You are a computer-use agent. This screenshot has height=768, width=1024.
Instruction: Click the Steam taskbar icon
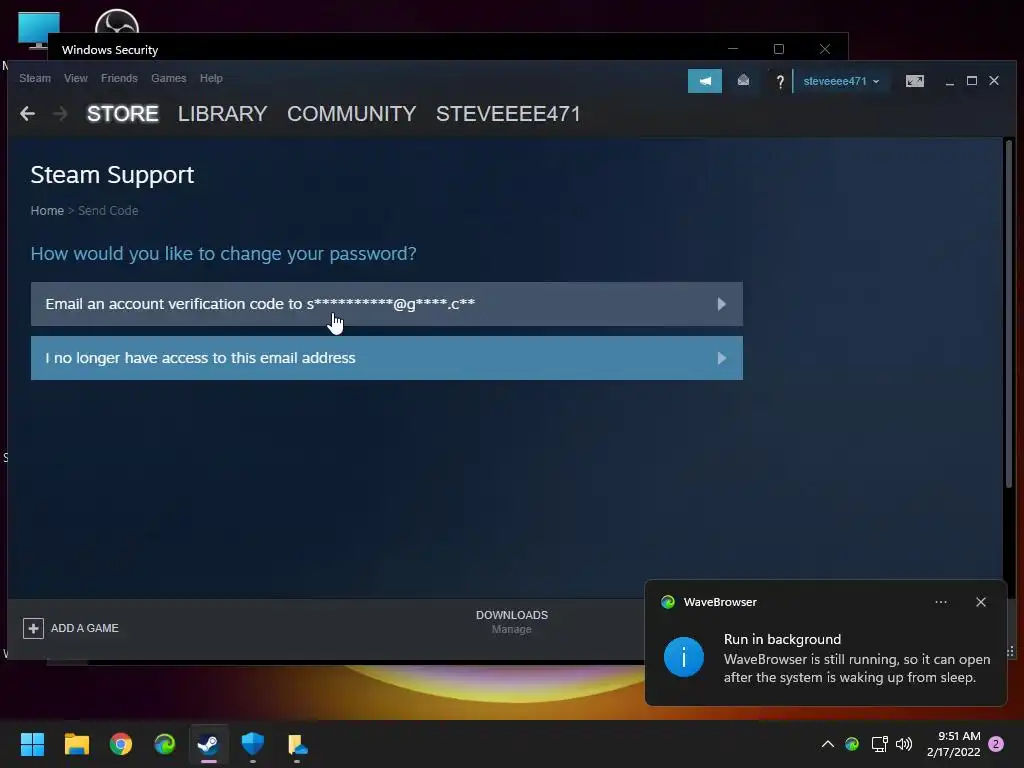pyautogui.click(x=209, y=744)
